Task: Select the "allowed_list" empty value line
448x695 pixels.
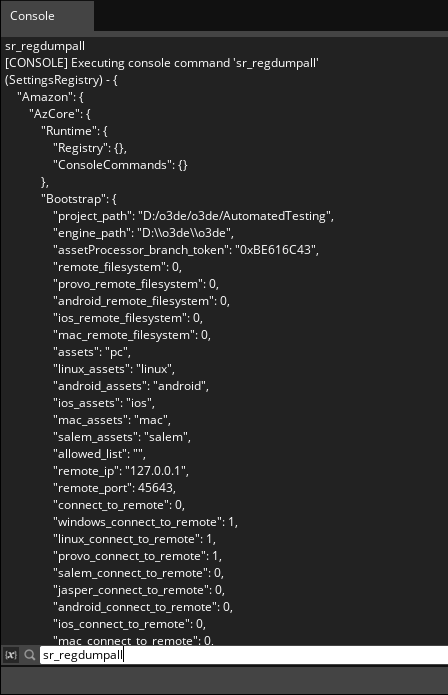Action: [99, 454]
